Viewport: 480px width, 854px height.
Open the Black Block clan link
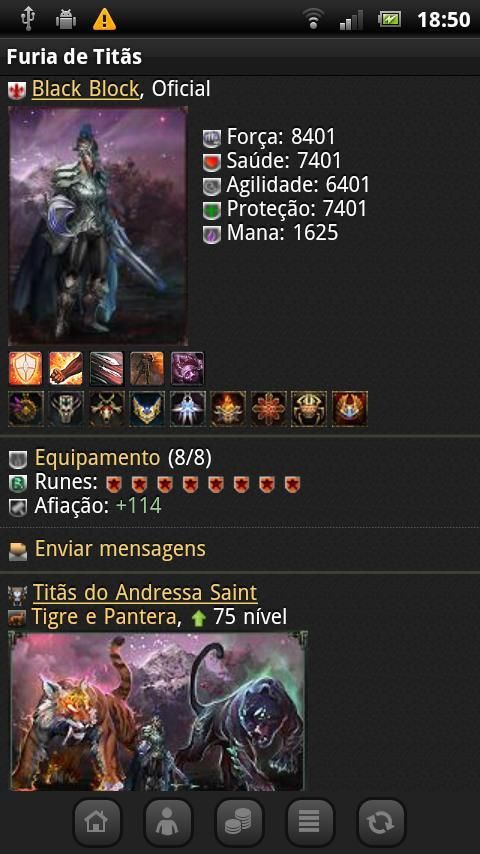[86, 89]
